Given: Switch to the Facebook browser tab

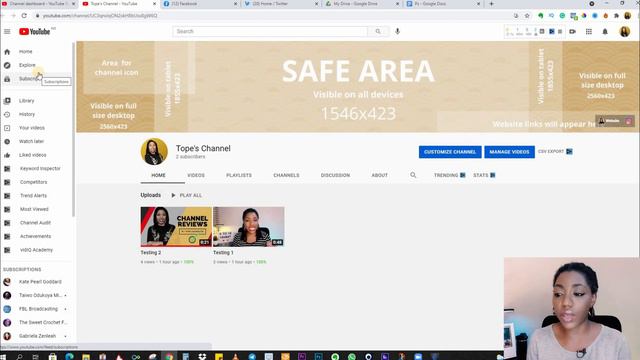Looking at the screenshot, I should 200,4.
